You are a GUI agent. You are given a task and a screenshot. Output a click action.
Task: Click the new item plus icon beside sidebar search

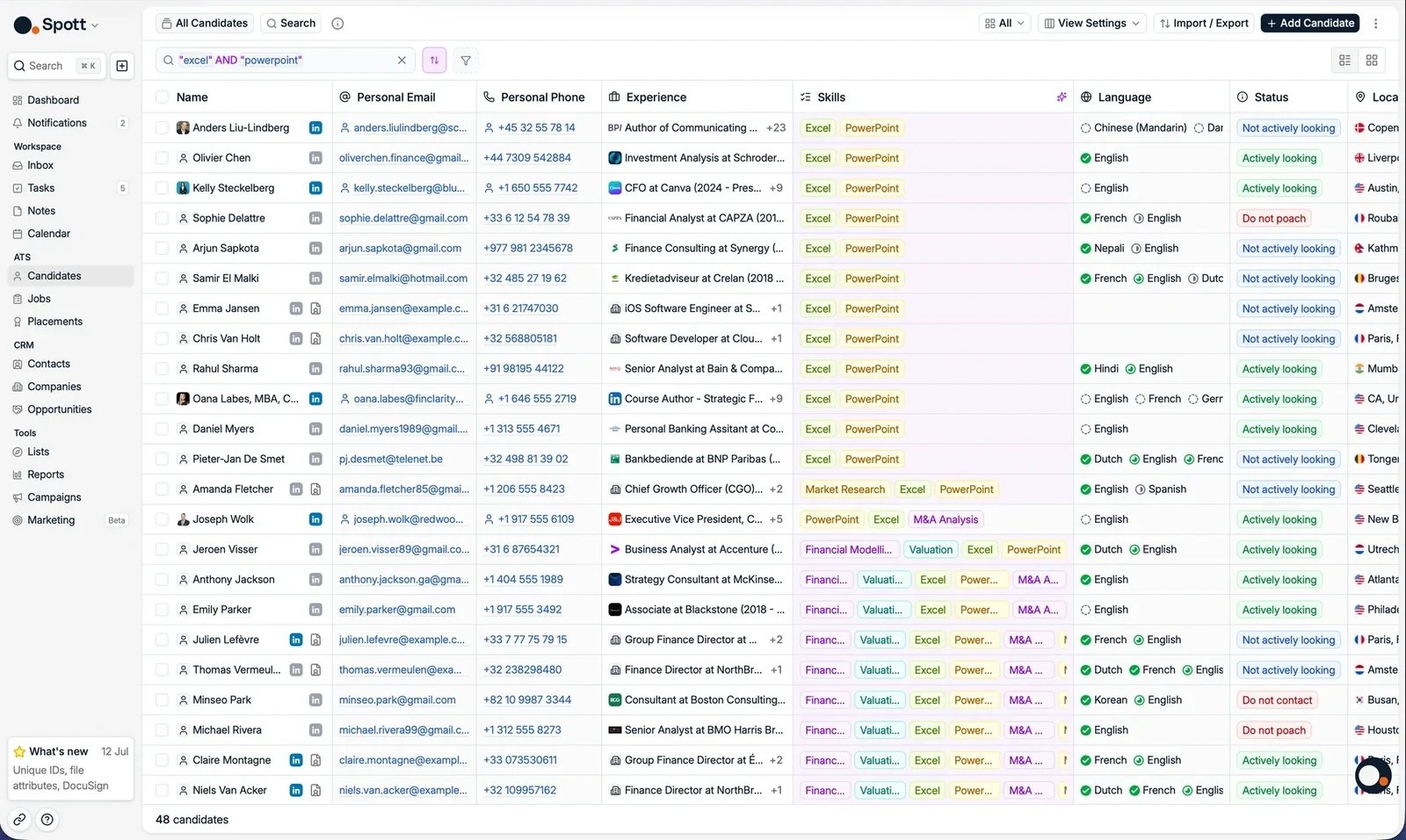122,66
